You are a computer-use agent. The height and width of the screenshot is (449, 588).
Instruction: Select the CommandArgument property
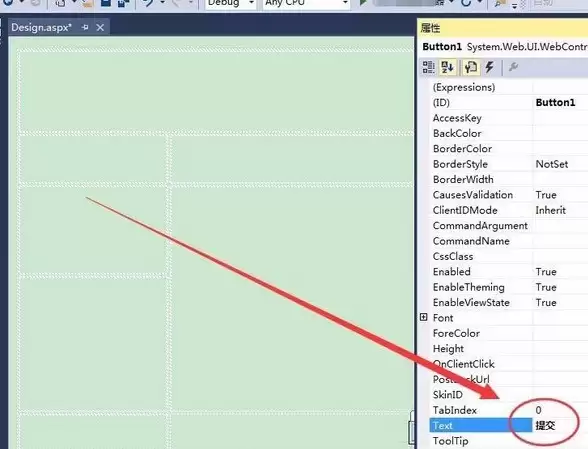click(x=480, y=225)
